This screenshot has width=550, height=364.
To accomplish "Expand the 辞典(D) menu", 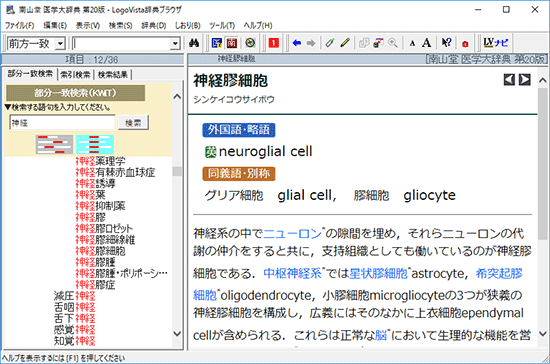I will click(154, 25).
